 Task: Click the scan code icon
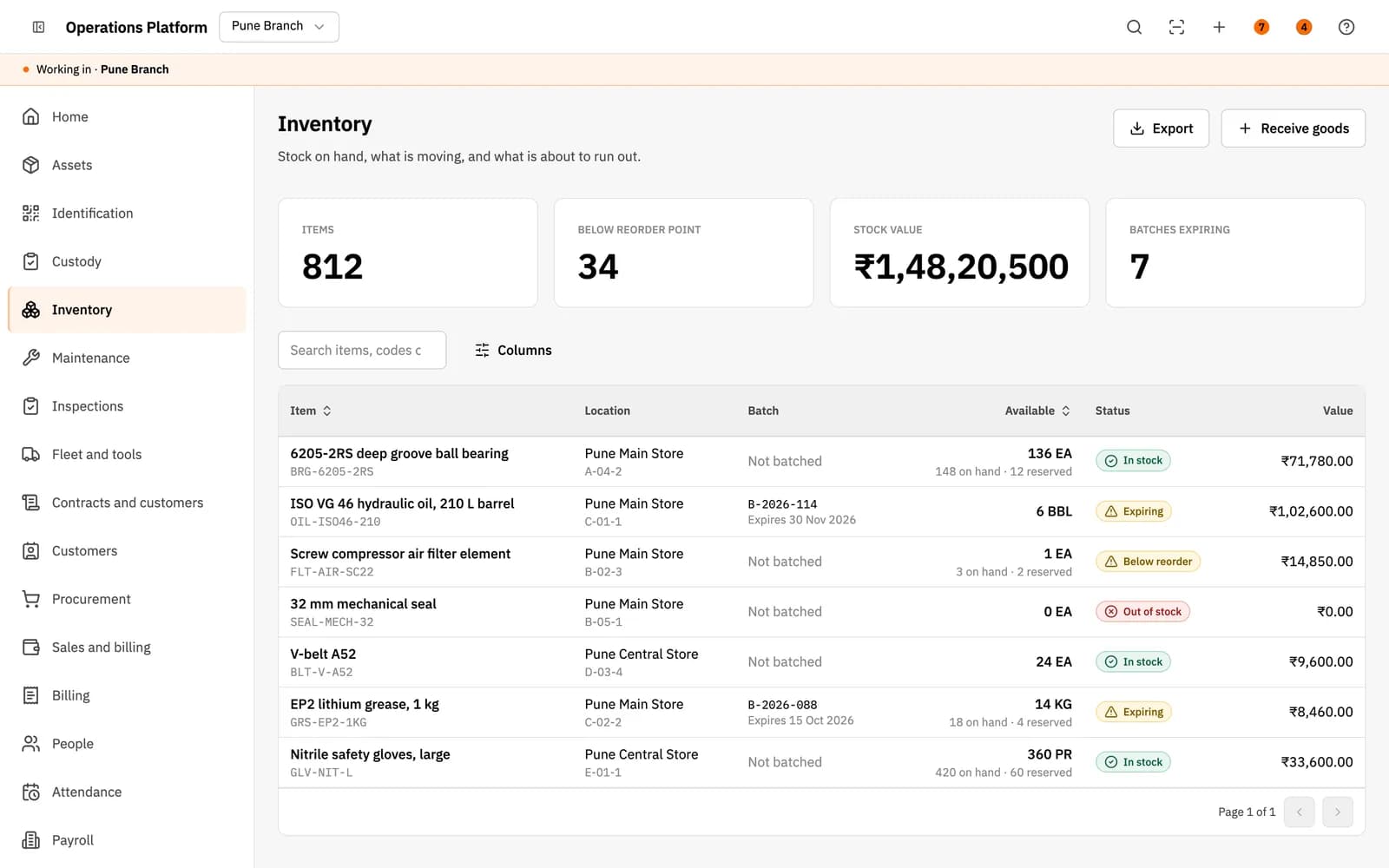1176,27
